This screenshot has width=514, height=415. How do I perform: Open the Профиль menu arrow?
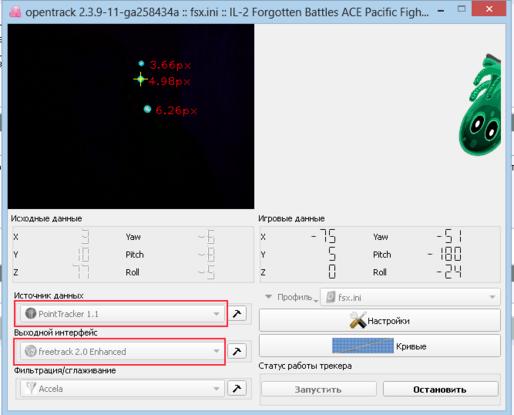click(x=268, y=296)
